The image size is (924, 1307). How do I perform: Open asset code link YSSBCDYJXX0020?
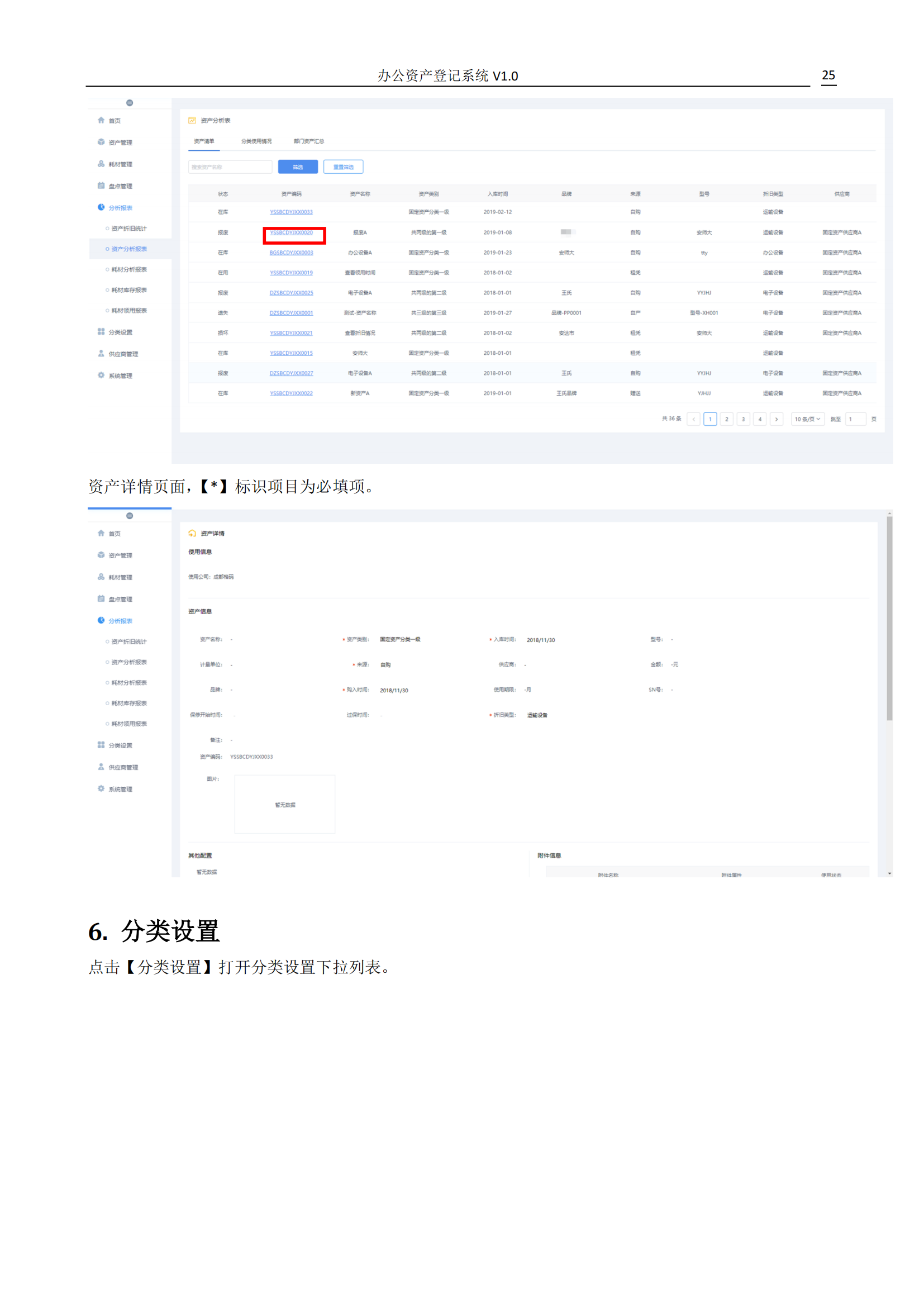tap(291, 233)
